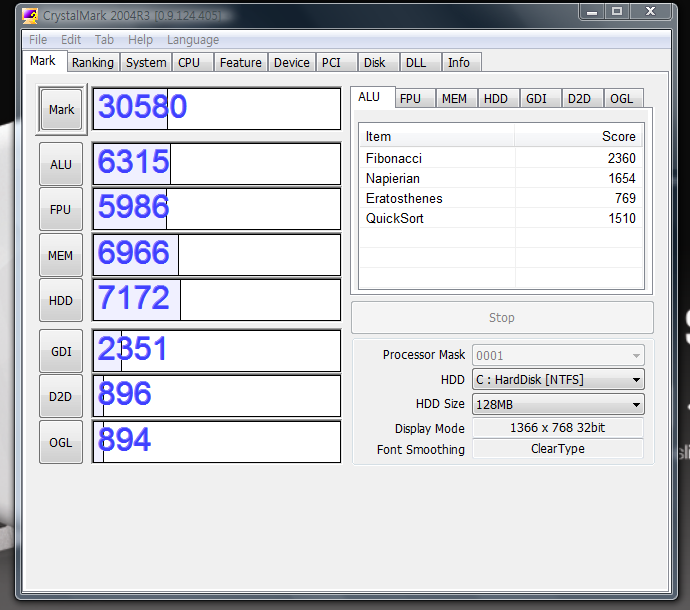Screen dimensions: 690x610
Task: Click the CrystalMark app icon in title bar
Action: (x=30, y=16)
